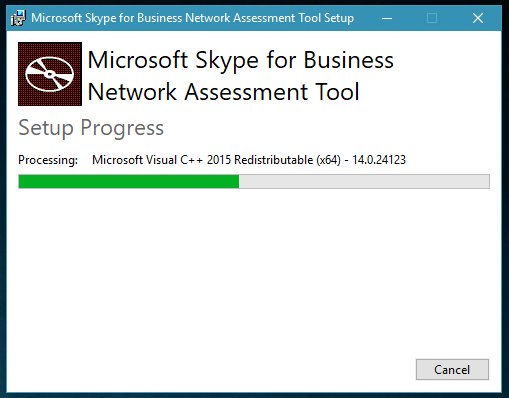Close the setup window with X
This screenshot has height=398, width=509.
pos(478,18)
